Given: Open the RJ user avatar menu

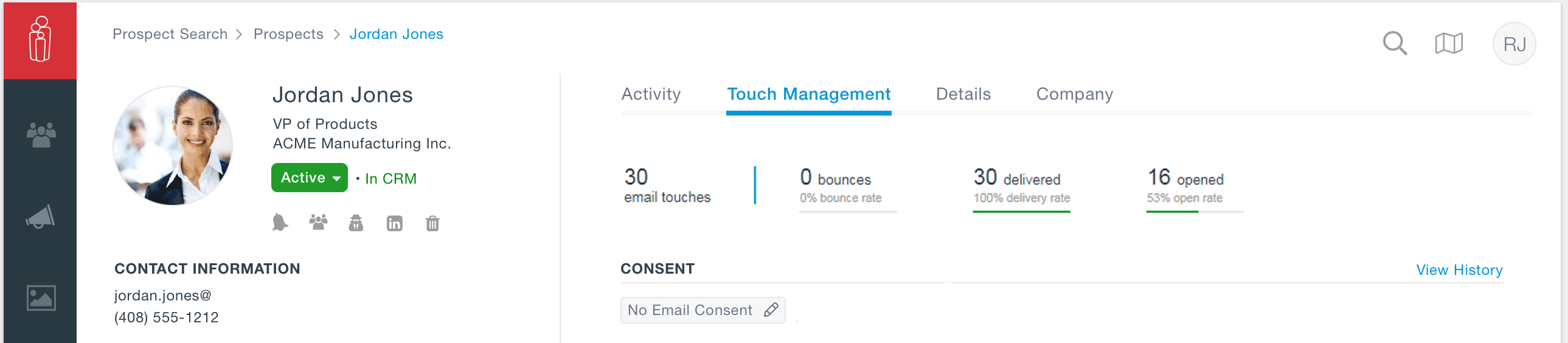Looking at the screenshot, I should (1514, 44).
